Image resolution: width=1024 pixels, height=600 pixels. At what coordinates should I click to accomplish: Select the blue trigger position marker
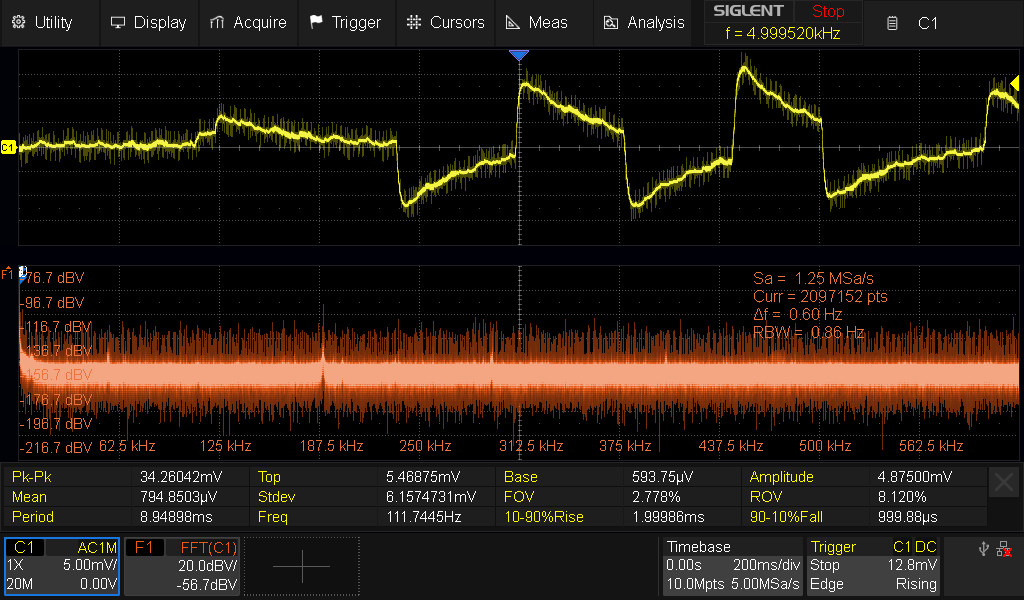pyautogui.click(x=518, y=56)
